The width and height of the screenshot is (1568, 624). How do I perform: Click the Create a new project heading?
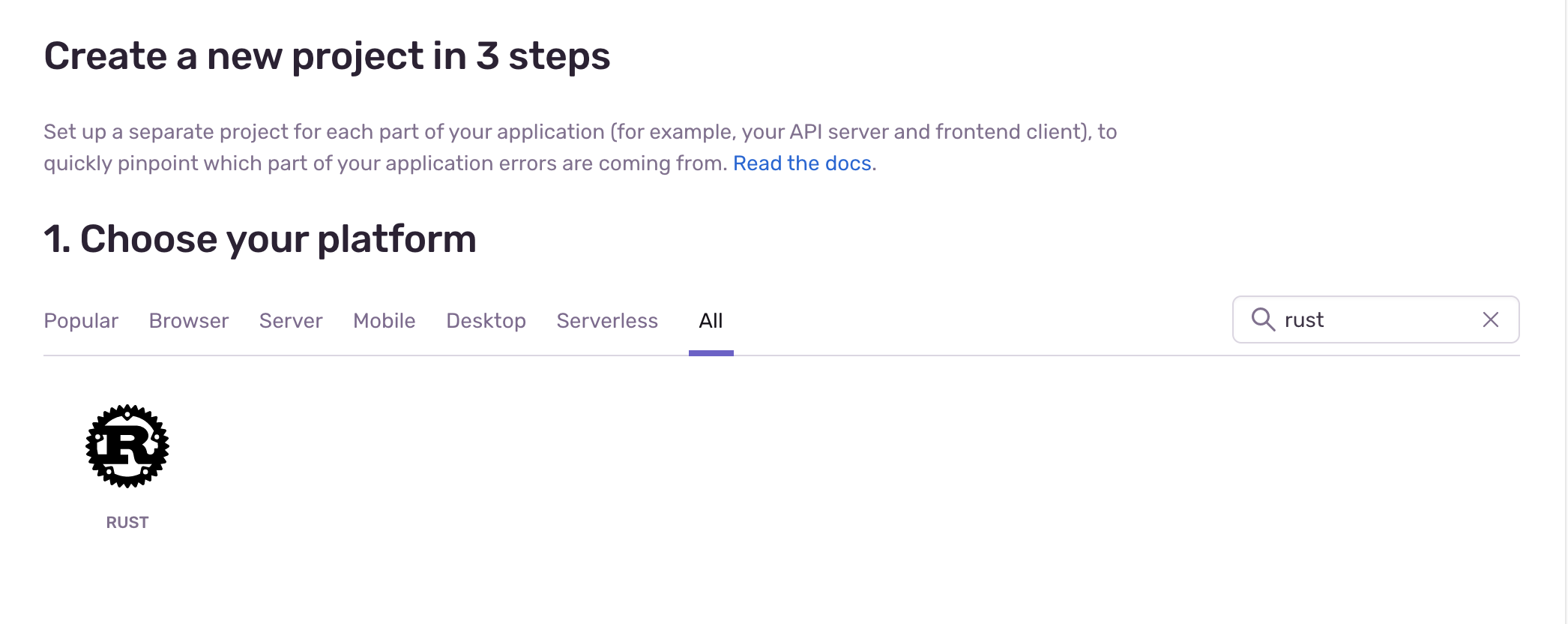(x=327, y=56)
